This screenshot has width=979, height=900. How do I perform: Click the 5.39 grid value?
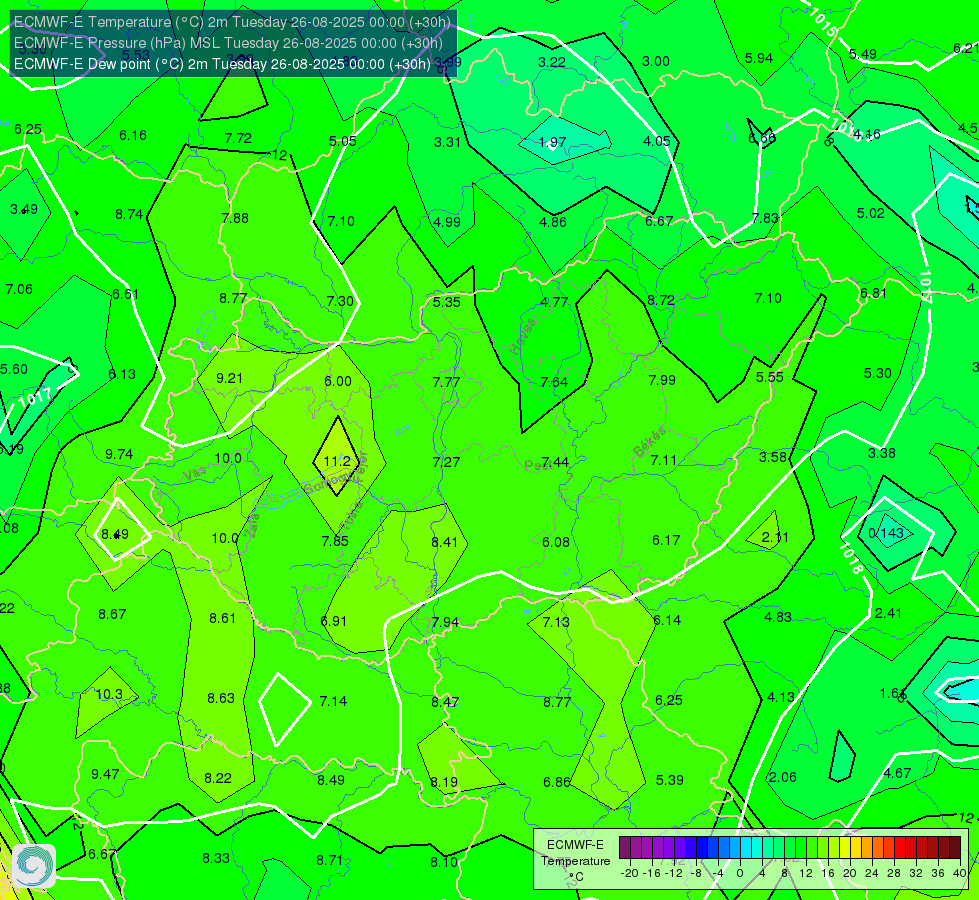point(669,779)
